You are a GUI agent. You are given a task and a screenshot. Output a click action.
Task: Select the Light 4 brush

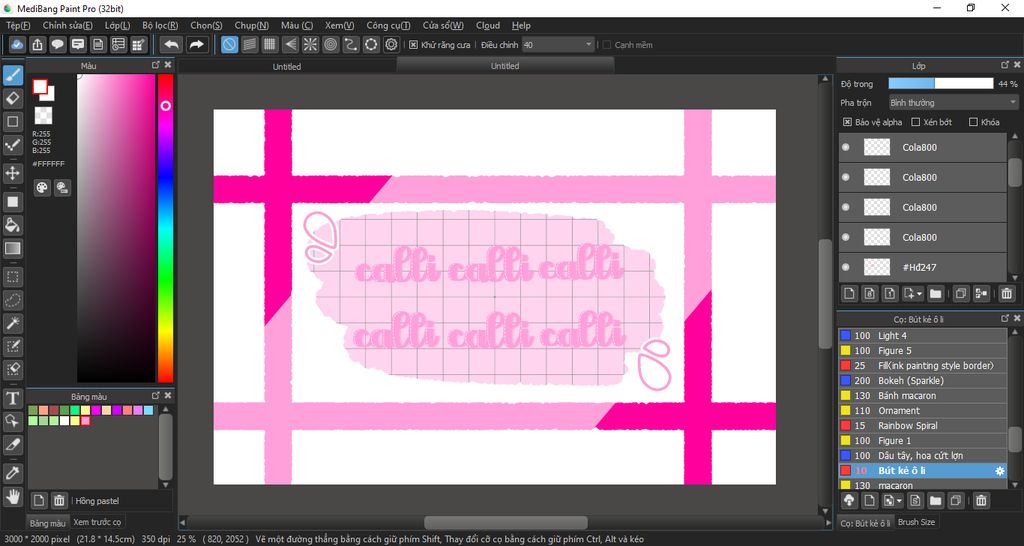point(923,336)
